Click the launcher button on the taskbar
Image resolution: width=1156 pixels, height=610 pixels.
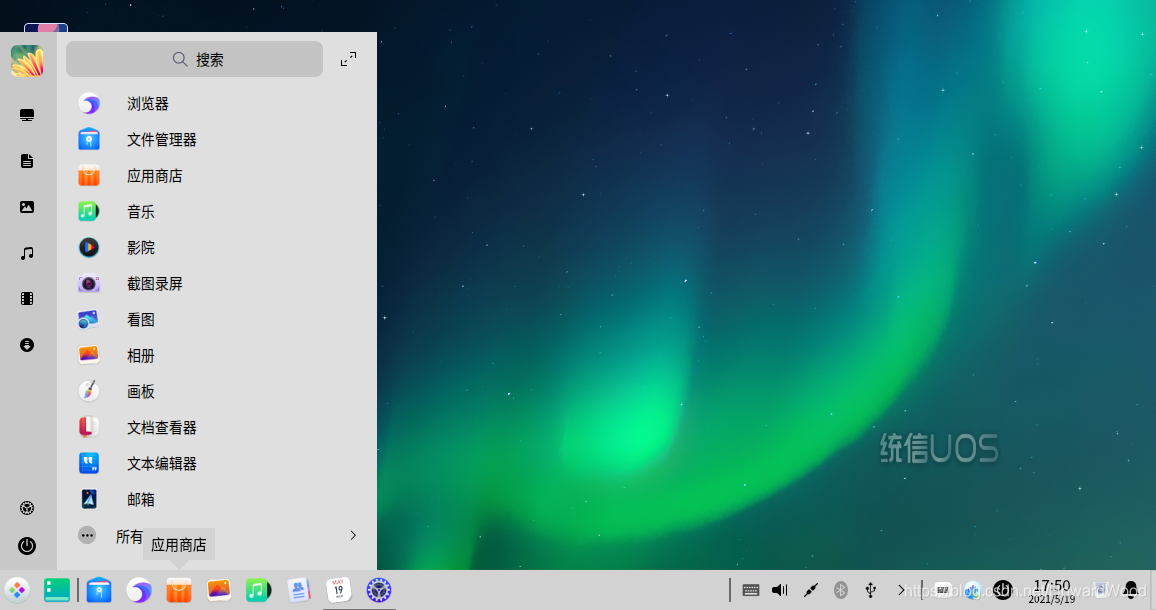click(x=17, y=590)
